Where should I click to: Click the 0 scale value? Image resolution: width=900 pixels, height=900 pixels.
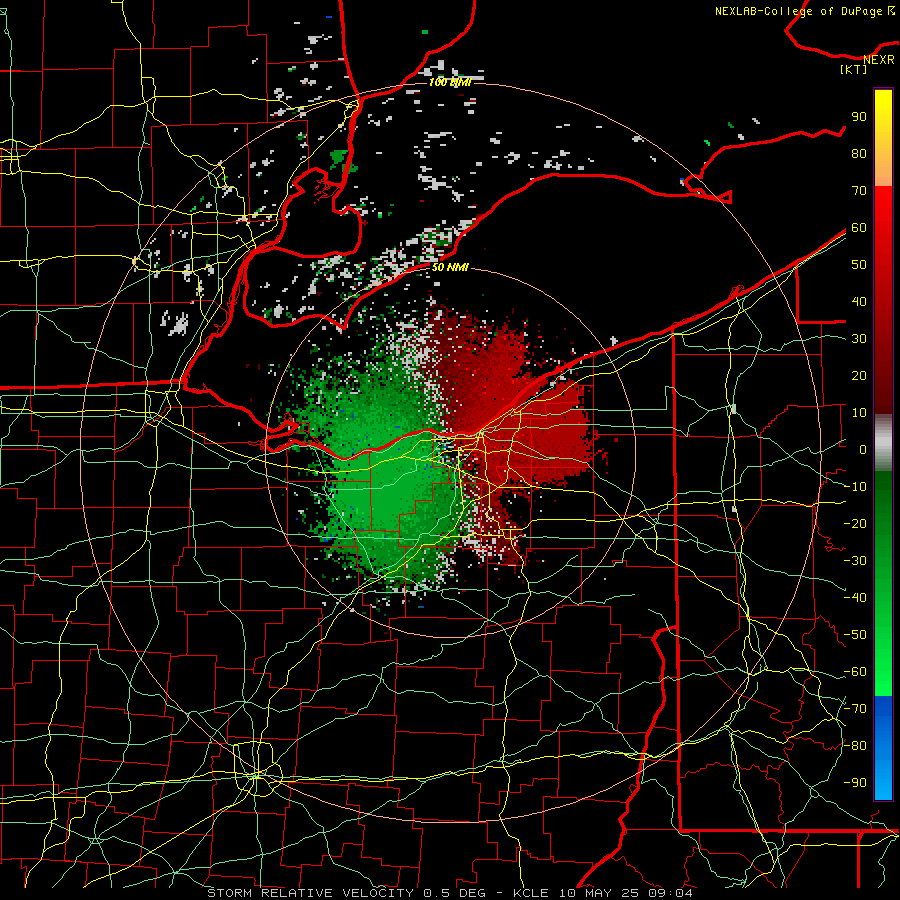pyautogui.click(x=863, y=449)
